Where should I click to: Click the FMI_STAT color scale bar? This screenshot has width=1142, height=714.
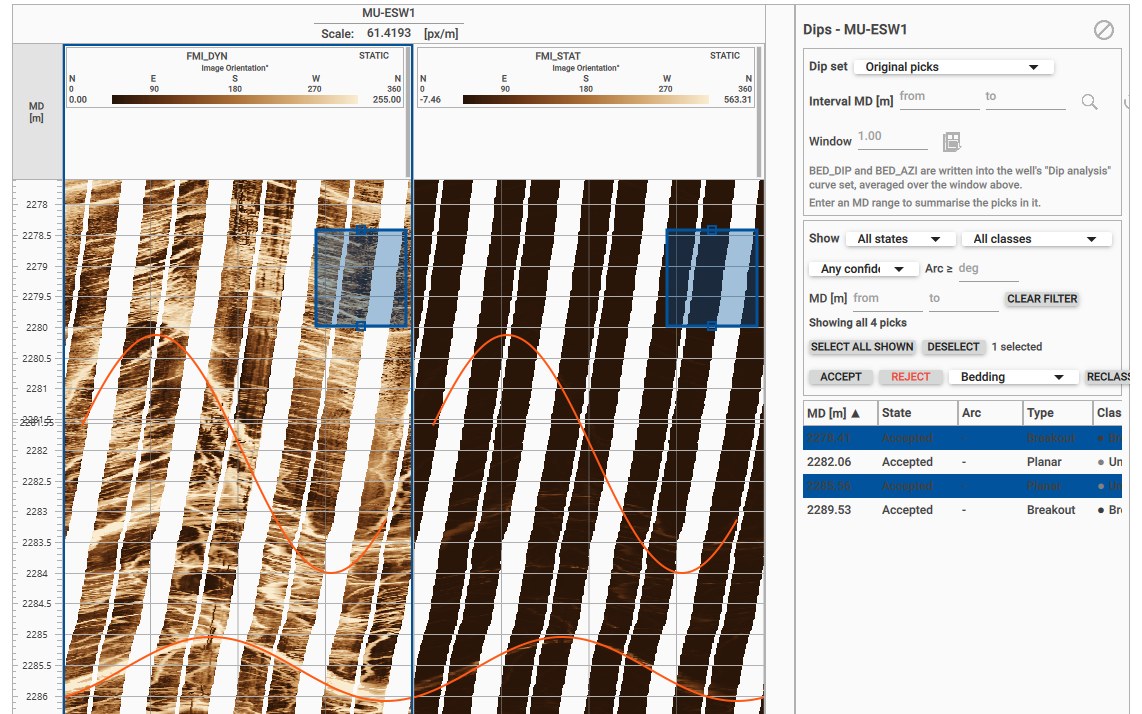[x=586, y=100]
